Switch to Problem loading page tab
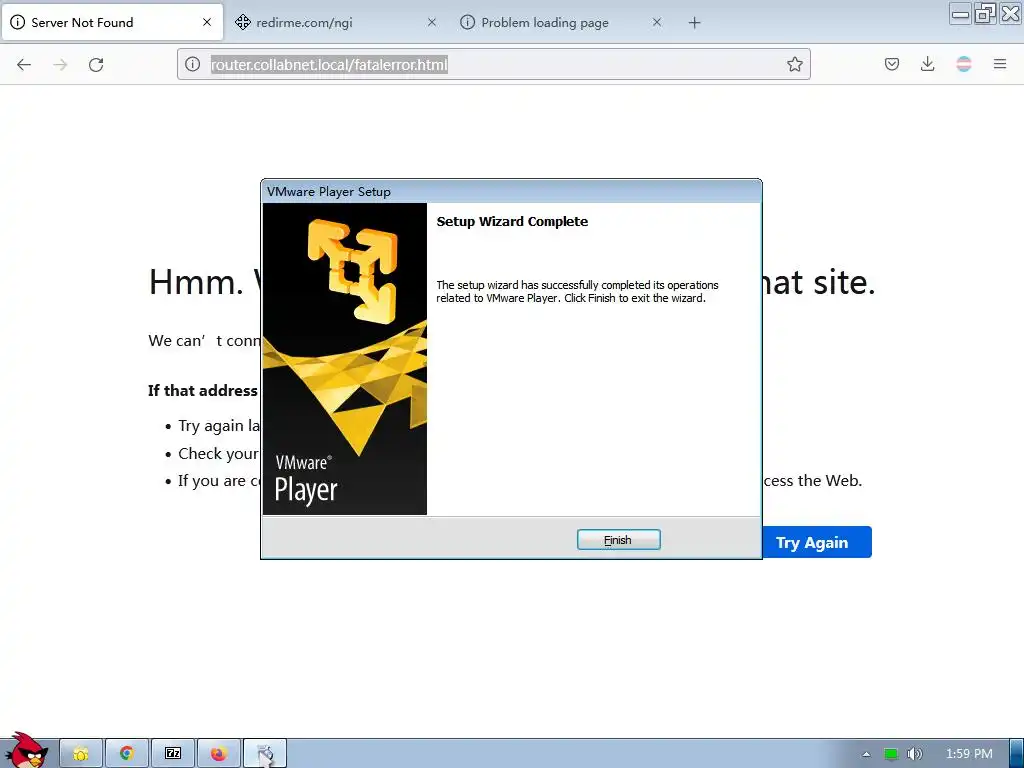Viewport: 1024px width, 768px height. [562, 22]
